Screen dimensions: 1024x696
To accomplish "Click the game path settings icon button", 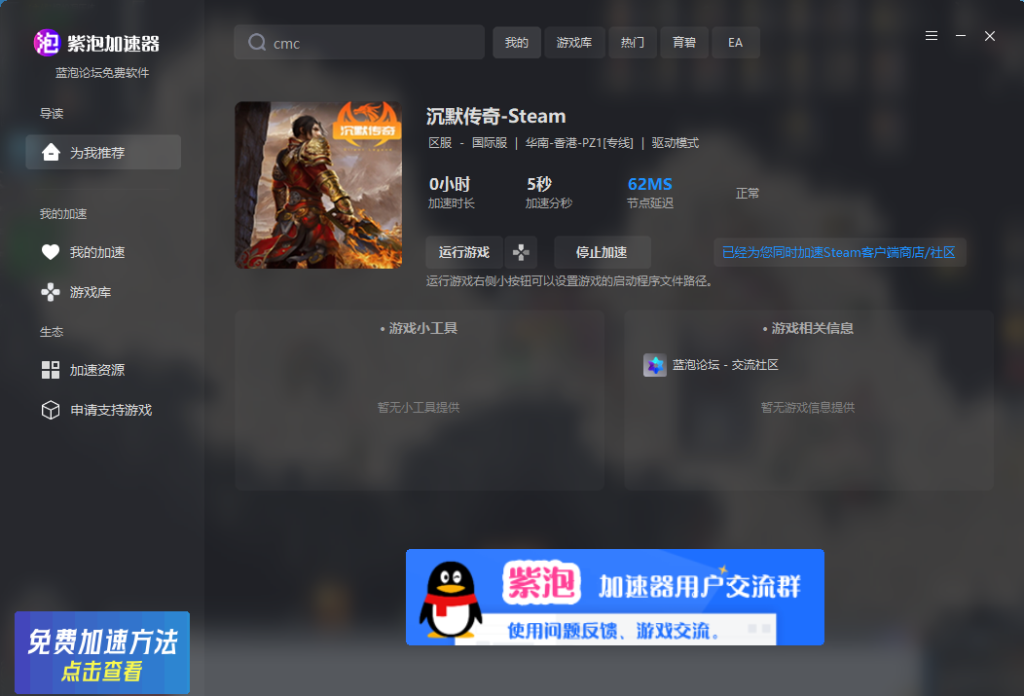I will [520, 252].
